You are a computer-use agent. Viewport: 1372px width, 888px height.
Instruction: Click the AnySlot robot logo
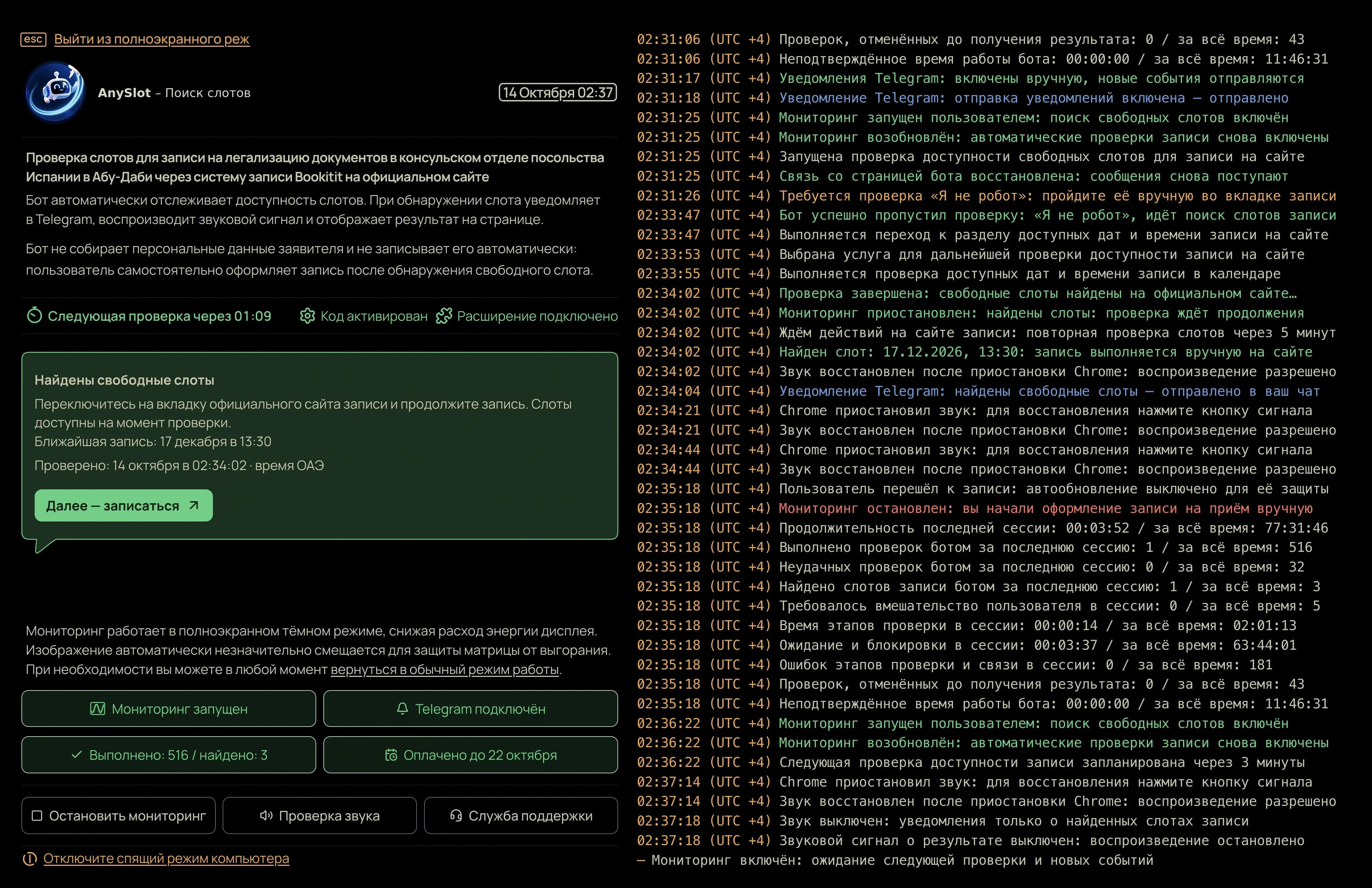[x=55, y=92]
